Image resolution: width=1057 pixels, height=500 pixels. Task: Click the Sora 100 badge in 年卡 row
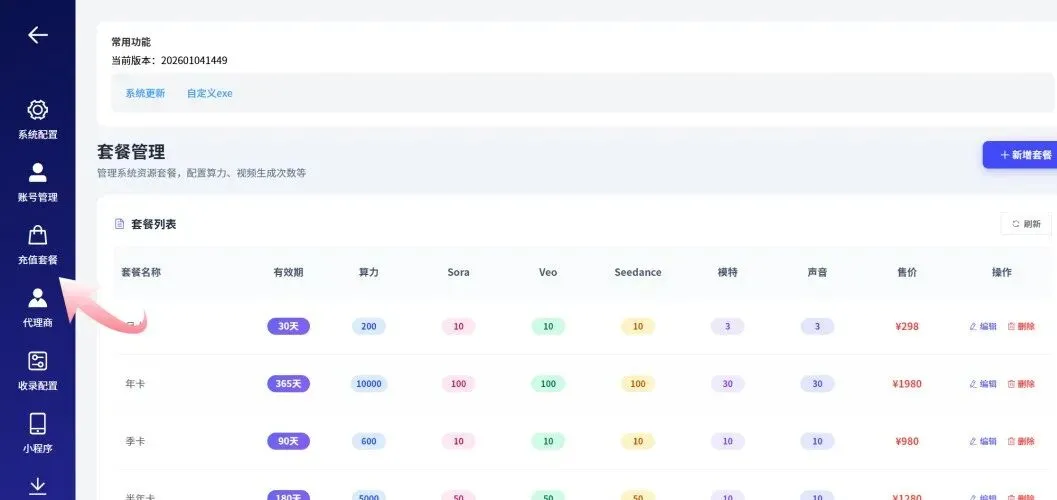tap(458, 383)
